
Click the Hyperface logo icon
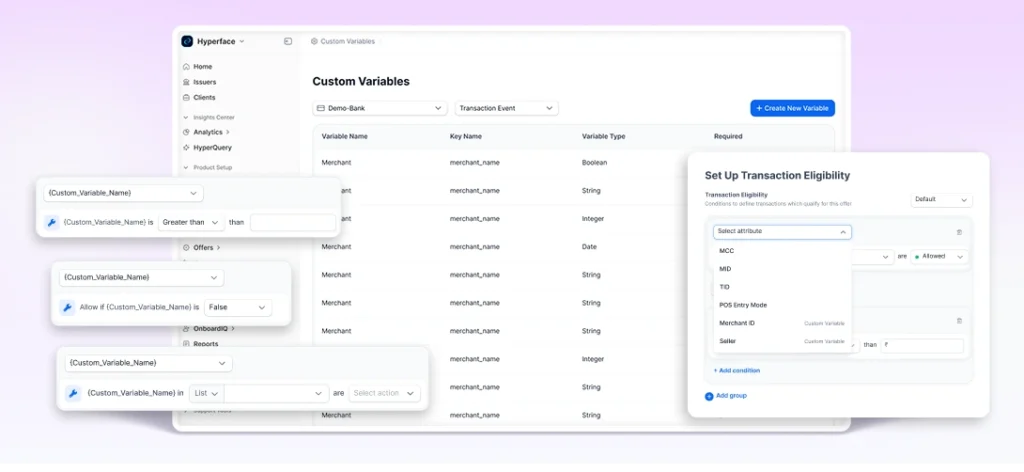point(187,41)
